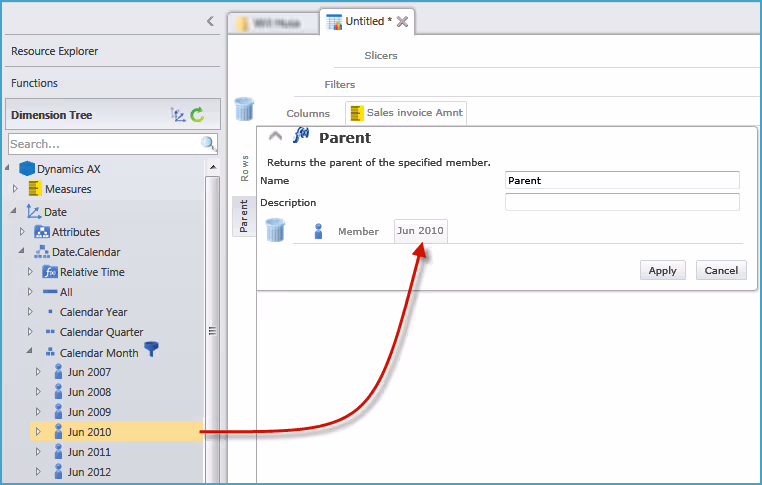This screenshot has height=485, width=762.
Task: Click the Description input field
Action: (x=621, y=202)
